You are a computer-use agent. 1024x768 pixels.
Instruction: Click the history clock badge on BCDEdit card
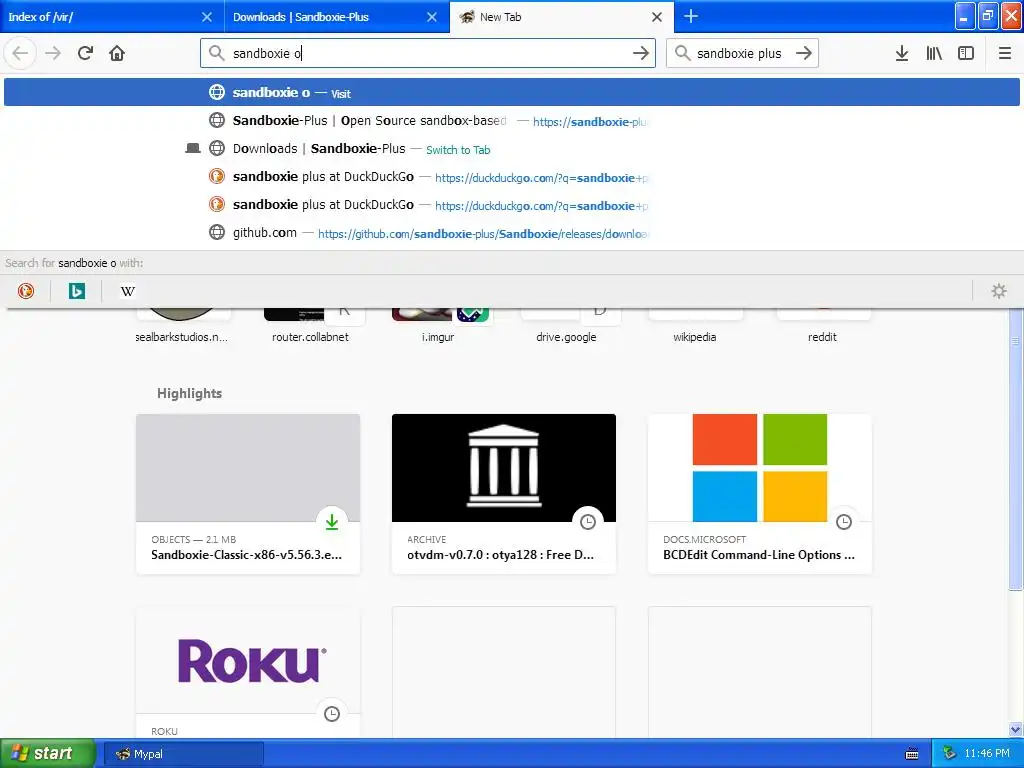(x=844, y=522)
